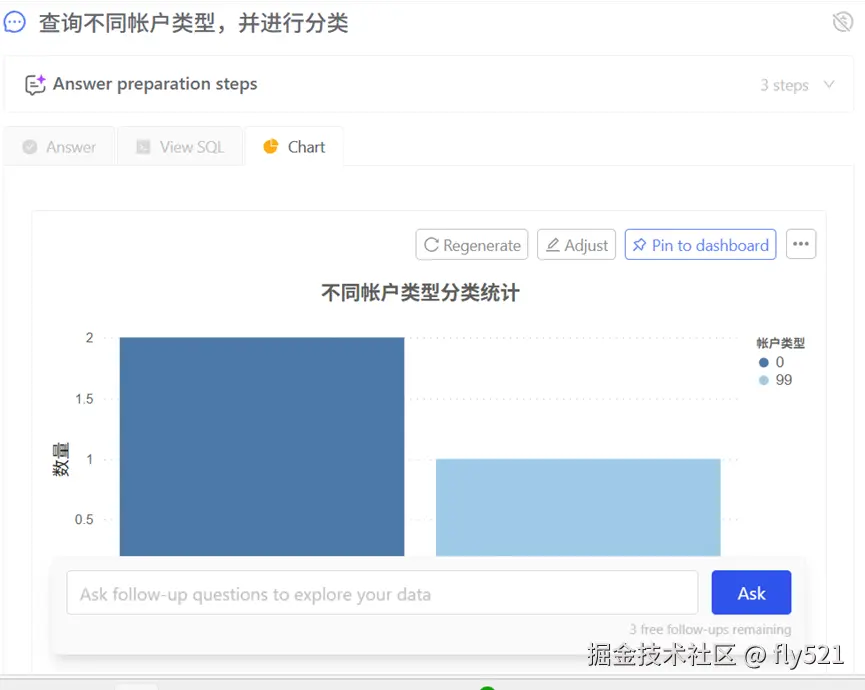Expand the 3 steps chevron
The width and height of the screenshot is (865, 690).
[x=829, y=84]
